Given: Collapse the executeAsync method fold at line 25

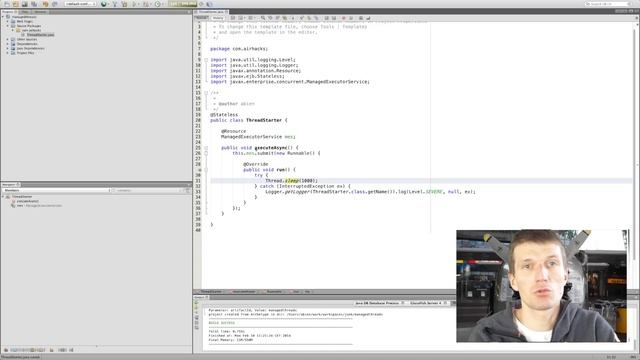Looking at the screenshot, I should coord(206,148).
